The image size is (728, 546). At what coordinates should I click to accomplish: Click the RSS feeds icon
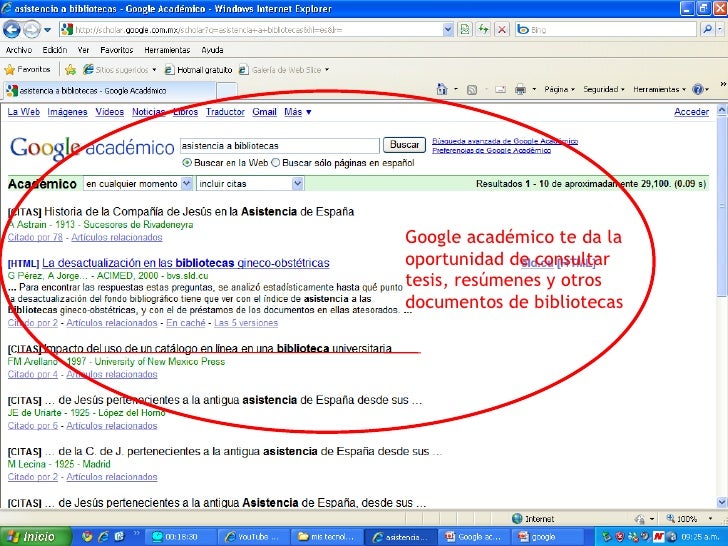point(472,90)
